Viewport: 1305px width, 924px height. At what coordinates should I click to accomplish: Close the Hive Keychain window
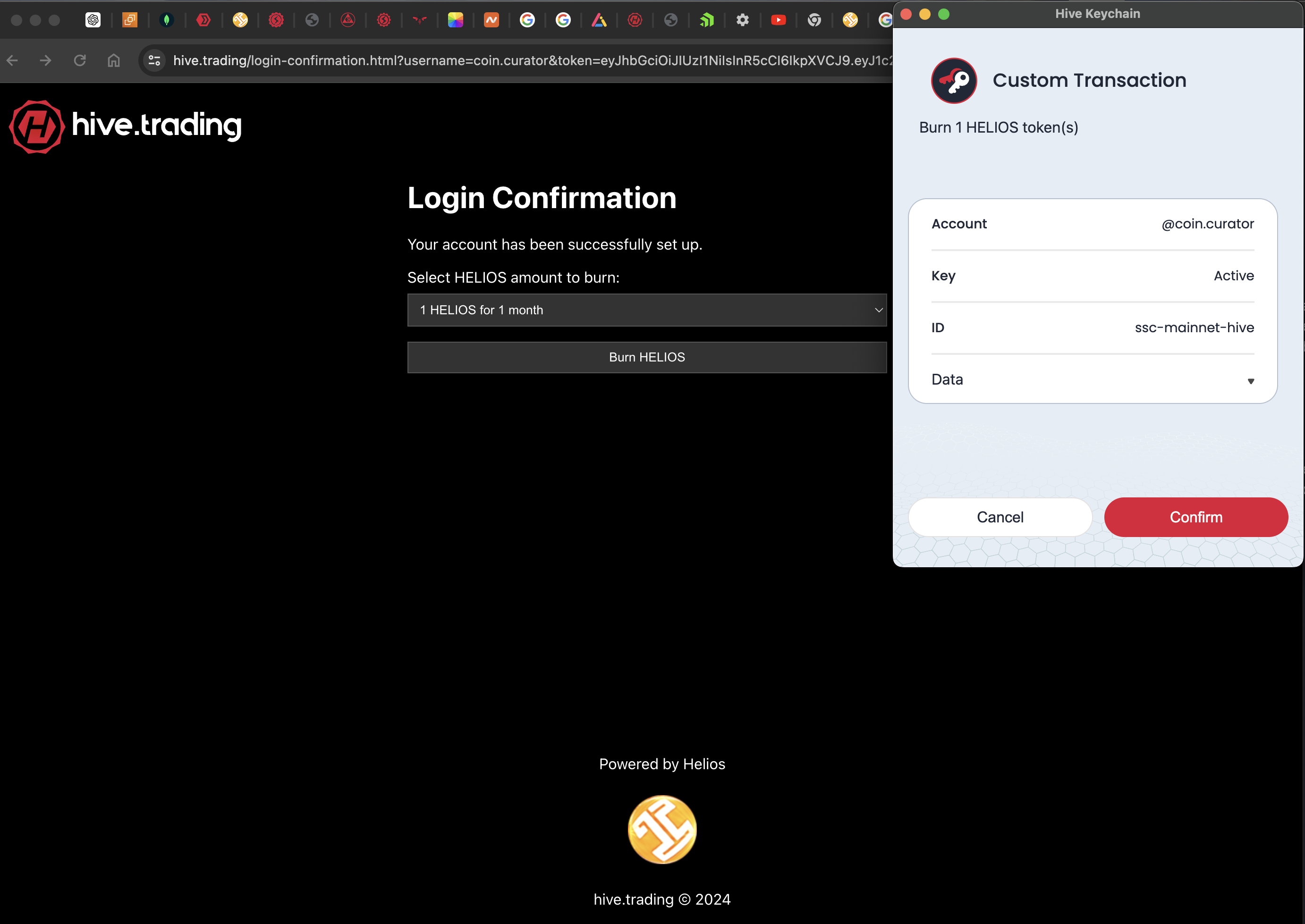tap(906, 14)
